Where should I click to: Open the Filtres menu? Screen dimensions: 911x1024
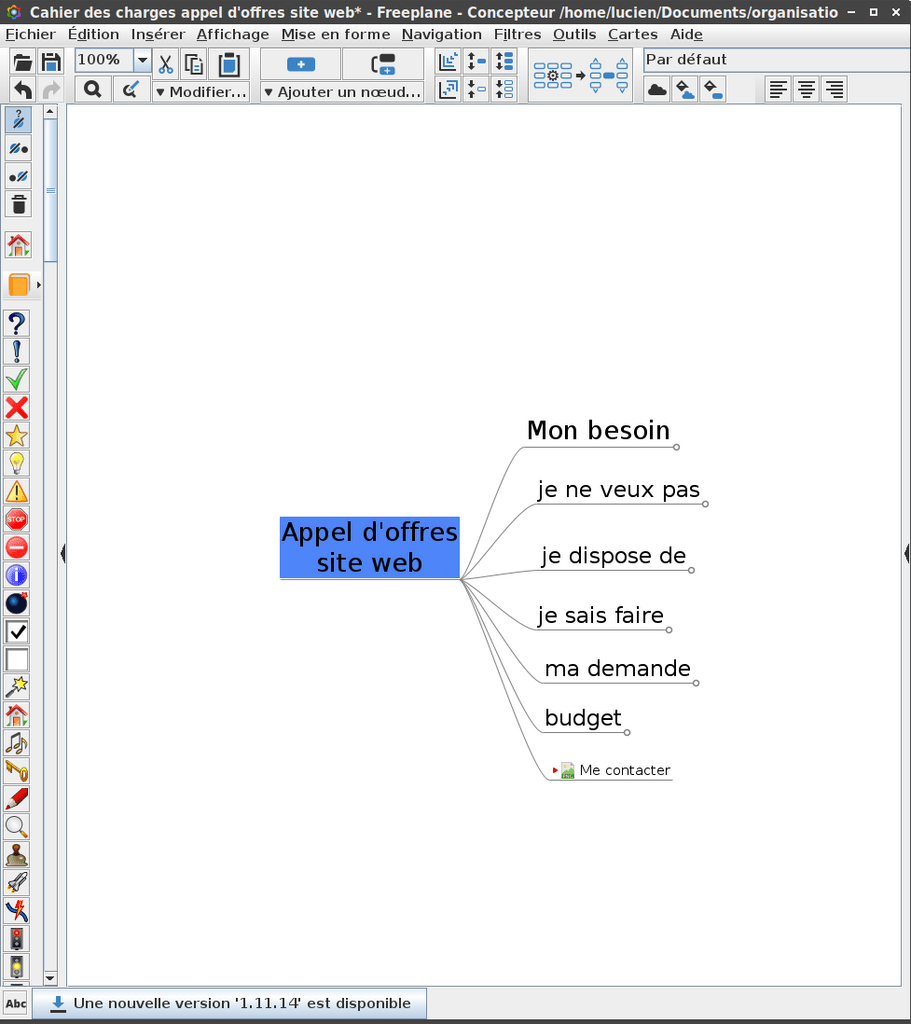coord(517,35)
